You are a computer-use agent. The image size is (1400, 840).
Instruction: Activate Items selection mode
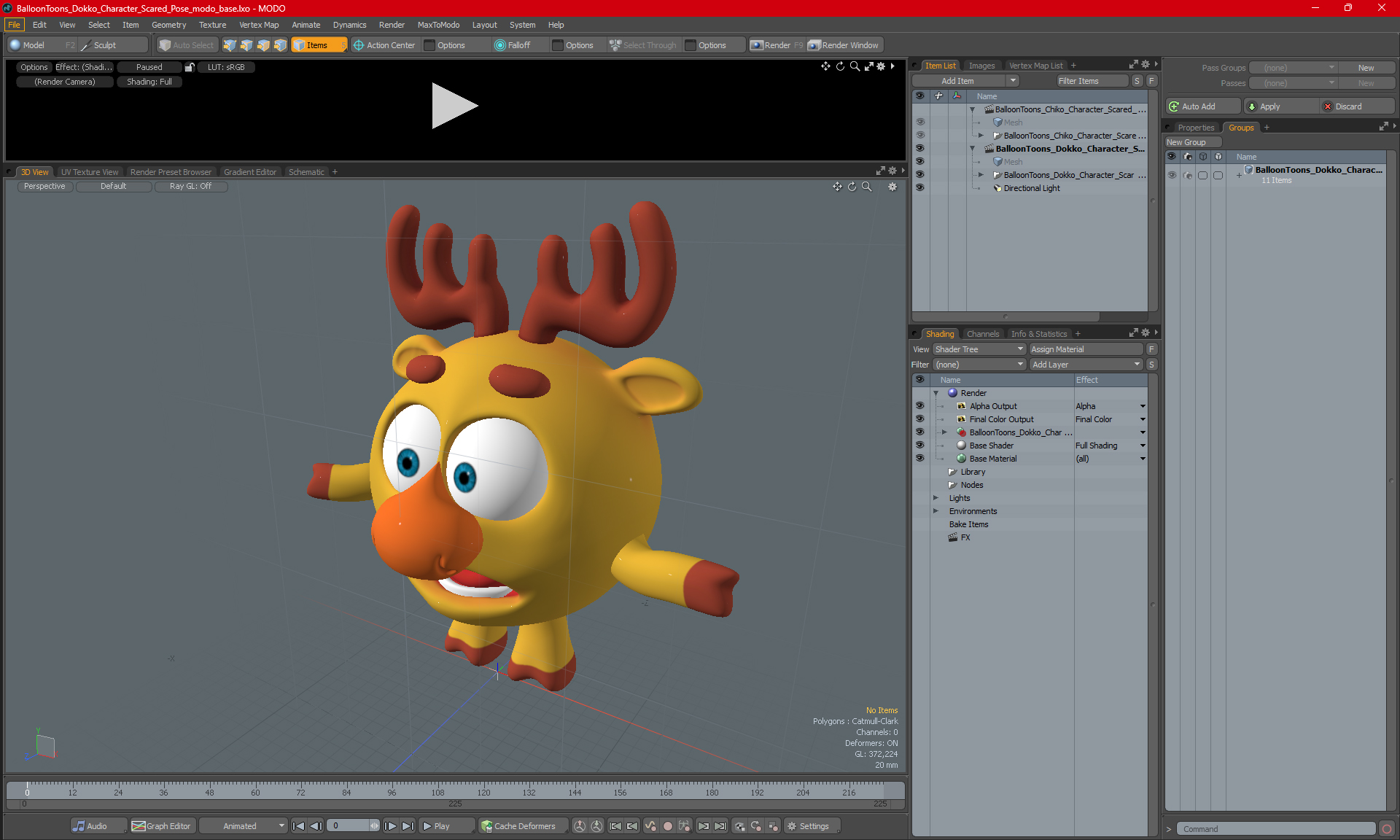(x=319, y=45)
